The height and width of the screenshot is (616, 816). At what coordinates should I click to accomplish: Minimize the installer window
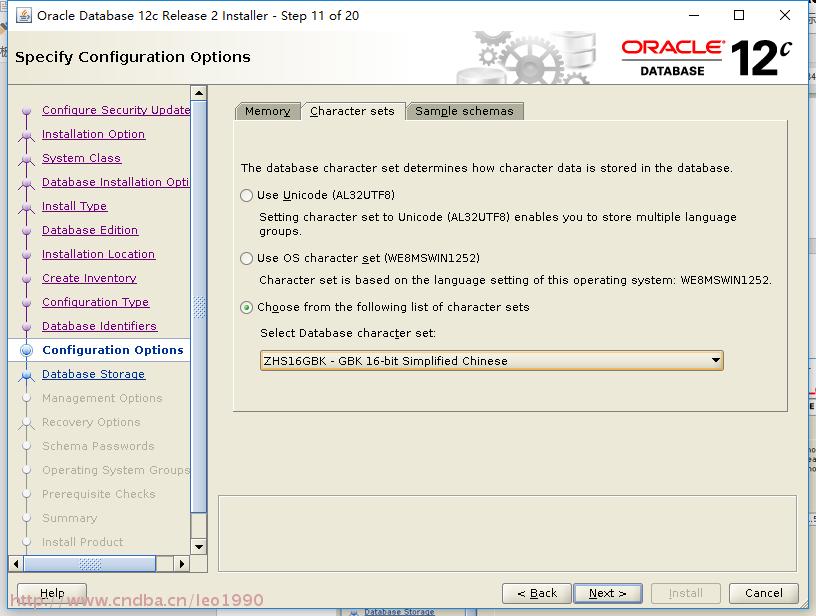click(694, 15)
